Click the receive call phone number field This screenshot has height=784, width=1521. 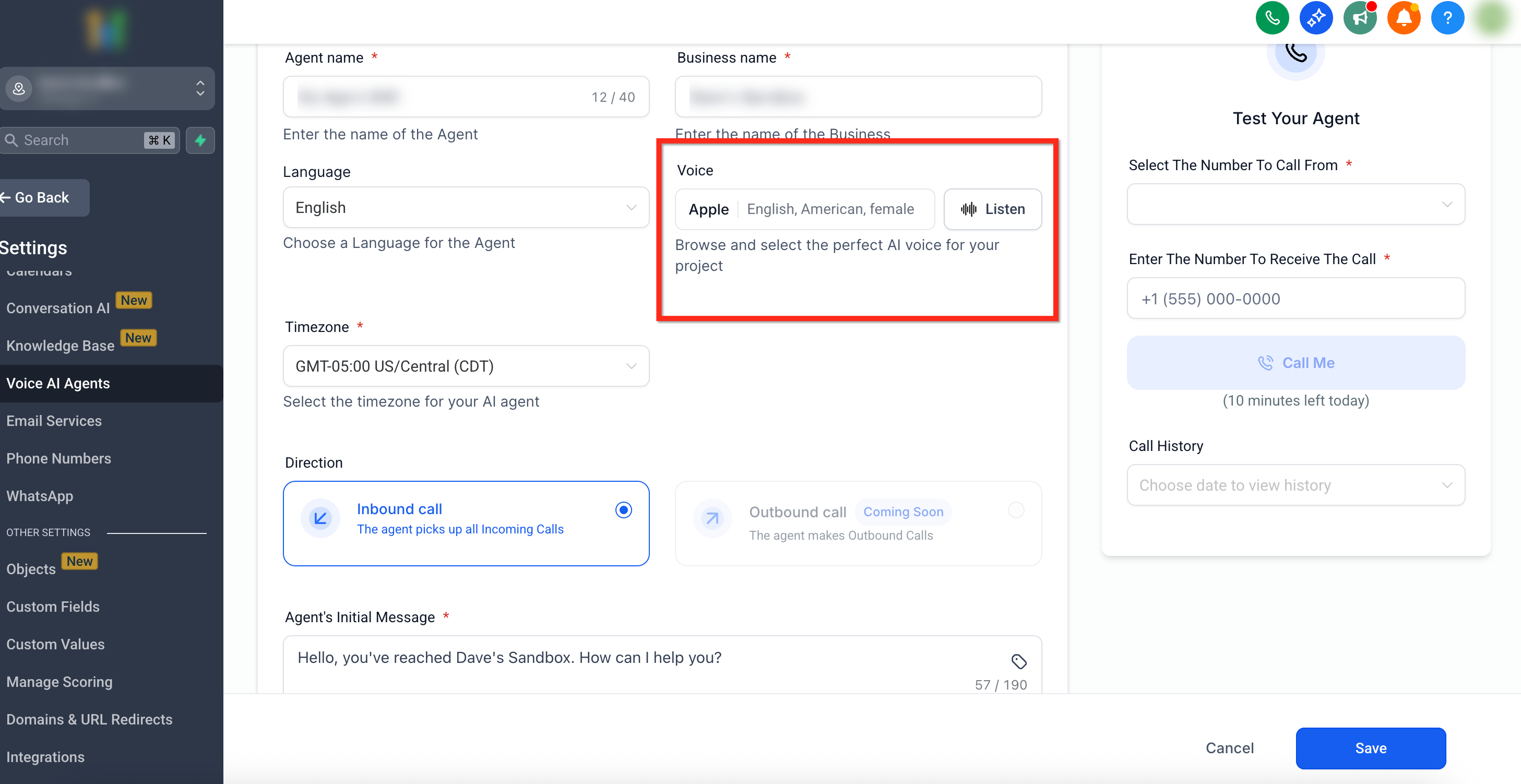(1296, 299)
